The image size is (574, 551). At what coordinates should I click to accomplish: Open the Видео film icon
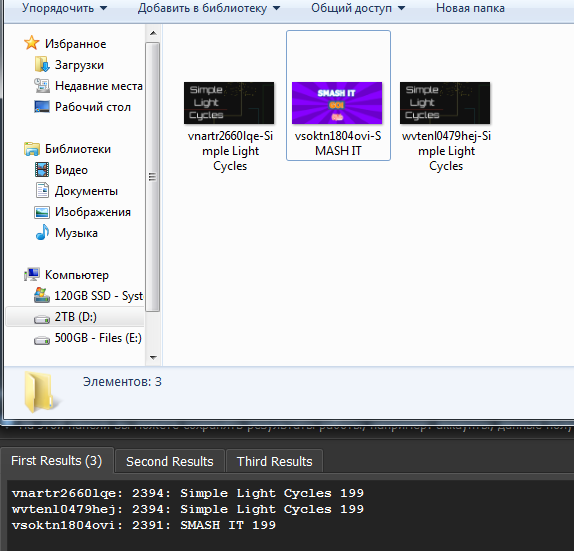[x=42, y=170]
